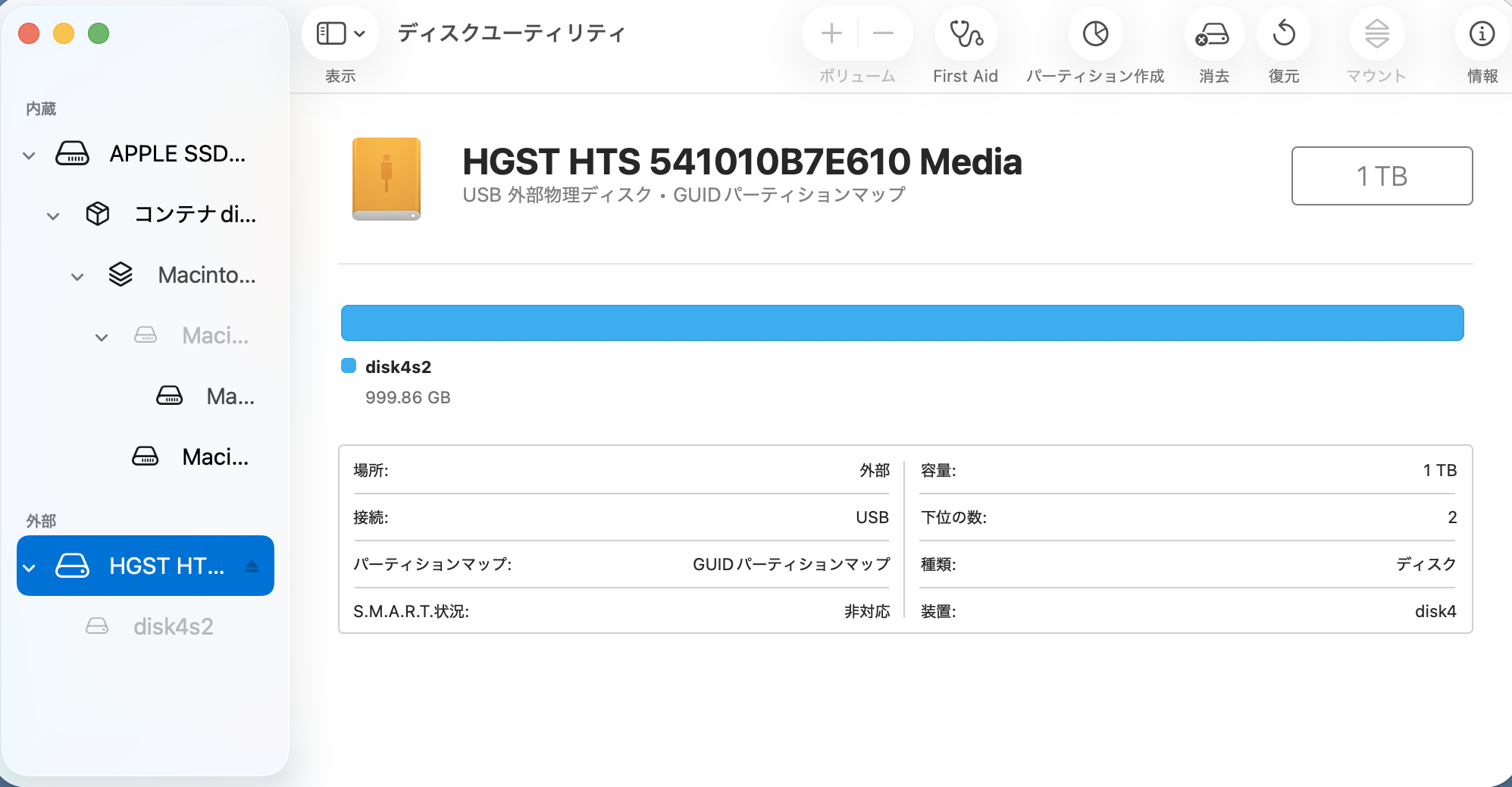Remove a volume with the minus icon

pyautogui.click(x=883, y=33)
